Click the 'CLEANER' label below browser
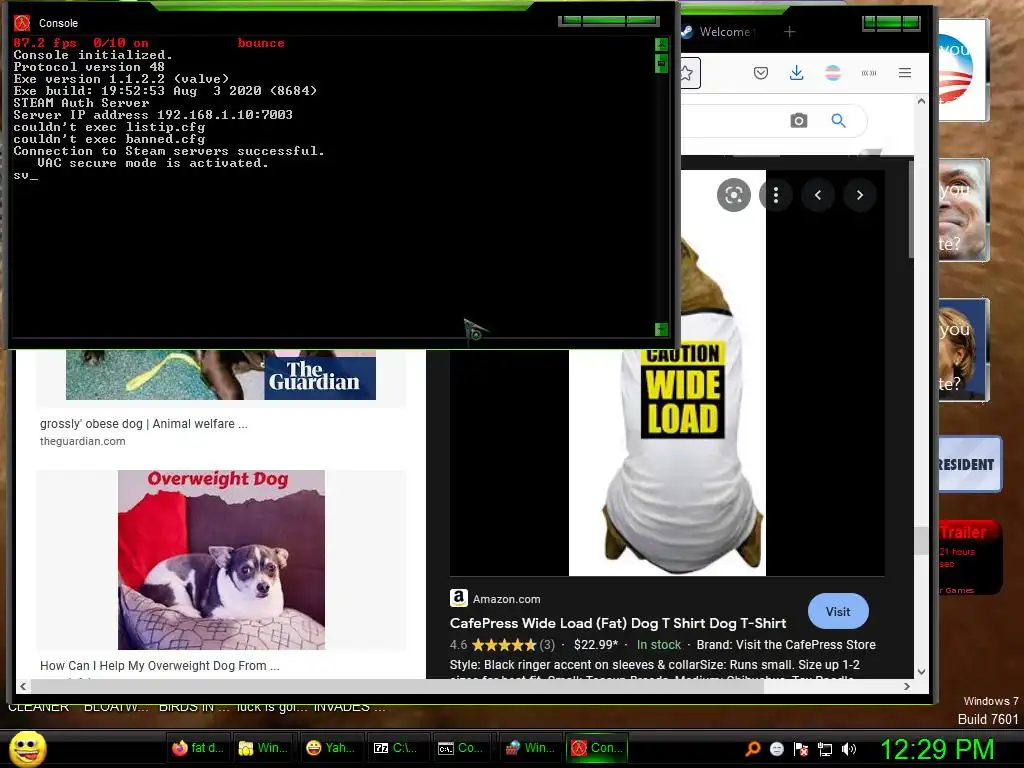 (39, 708)
